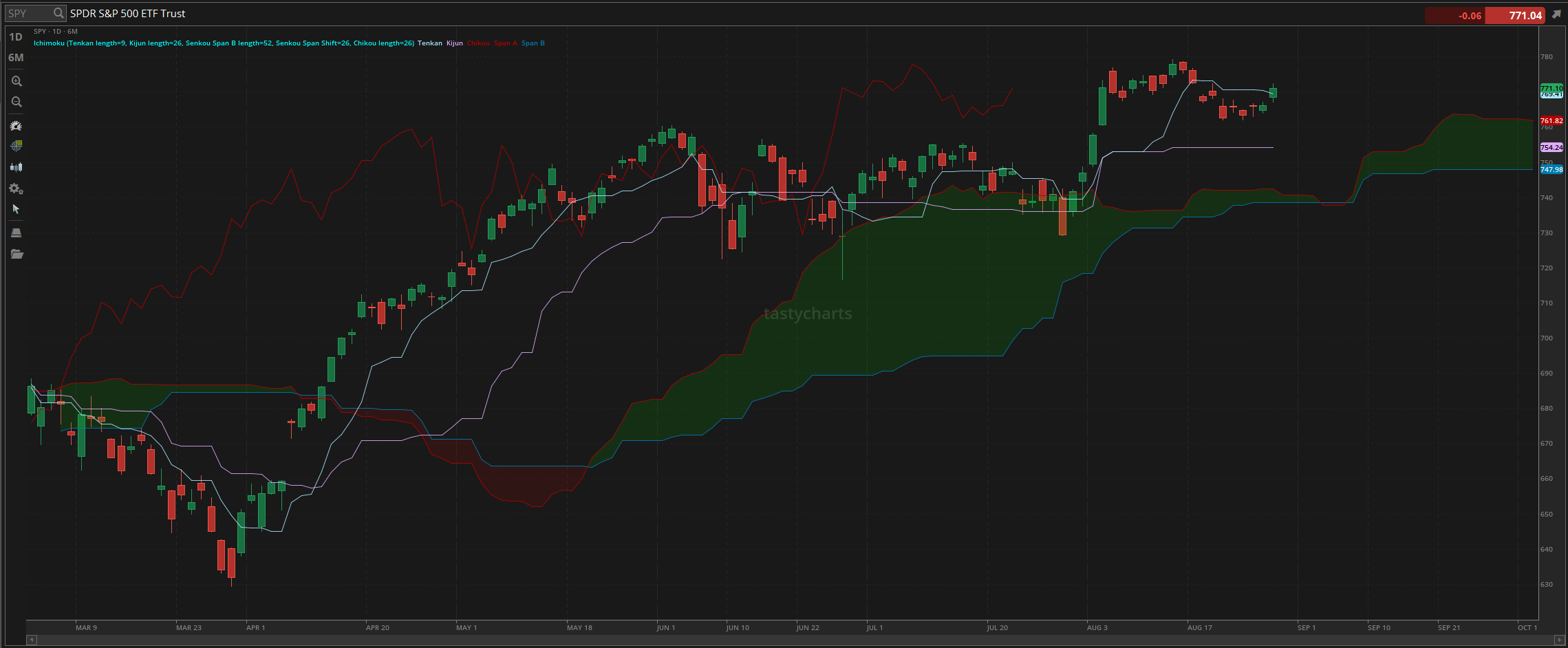Click the drive-shaped save icon

17,233
